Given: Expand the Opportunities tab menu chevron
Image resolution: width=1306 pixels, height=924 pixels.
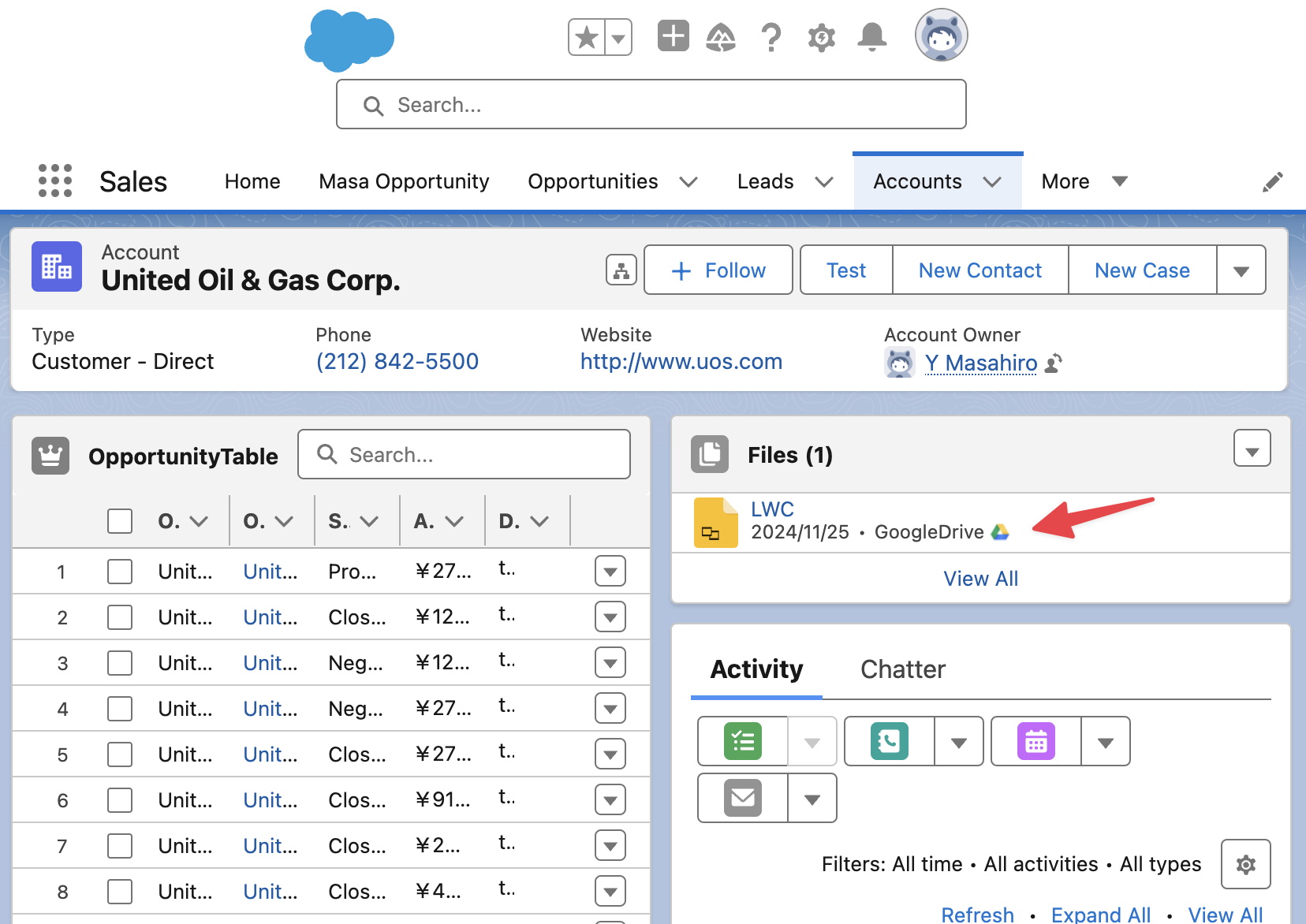Looking at the screenshot, I should 688,182.
